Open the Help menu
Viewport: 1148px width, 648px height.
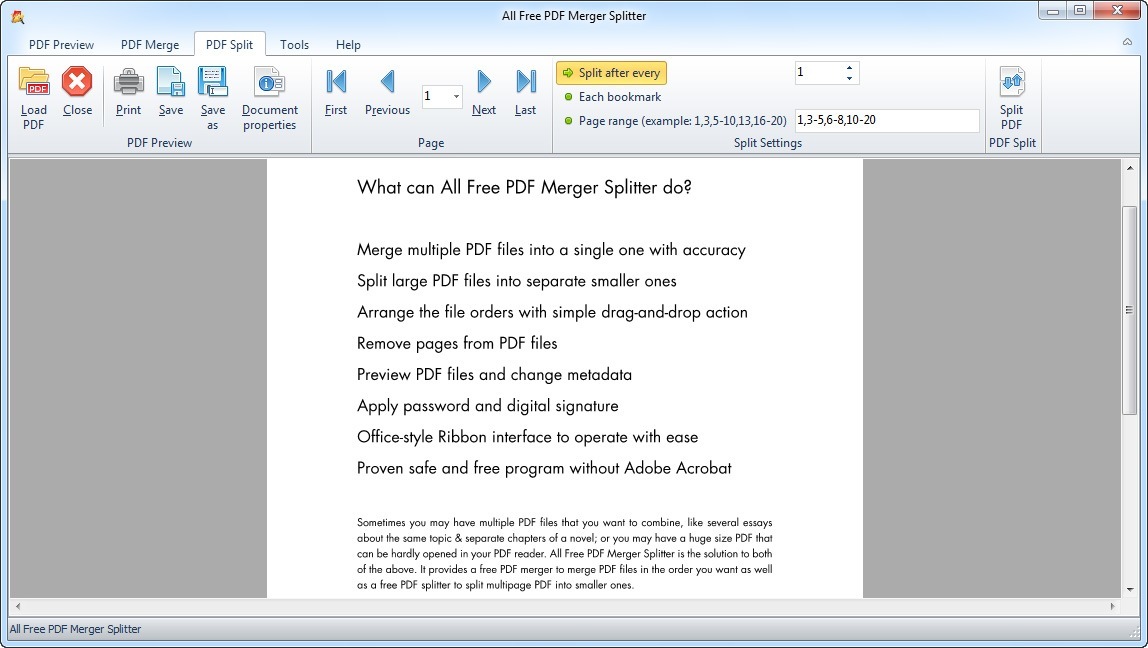pos(348,44)
